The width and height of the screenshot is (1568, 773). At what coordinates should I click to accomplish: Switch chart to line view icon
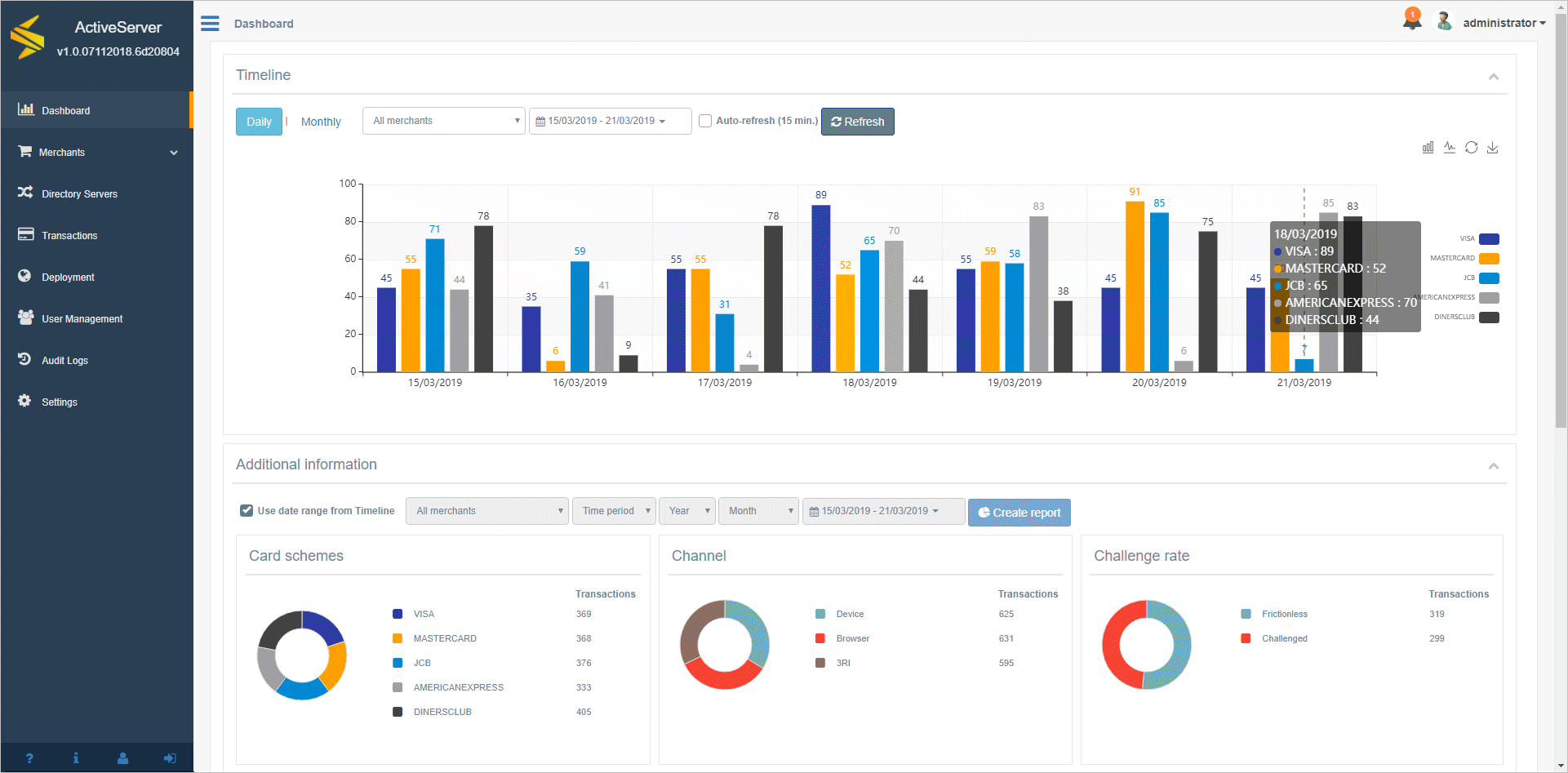[1450, 148]
